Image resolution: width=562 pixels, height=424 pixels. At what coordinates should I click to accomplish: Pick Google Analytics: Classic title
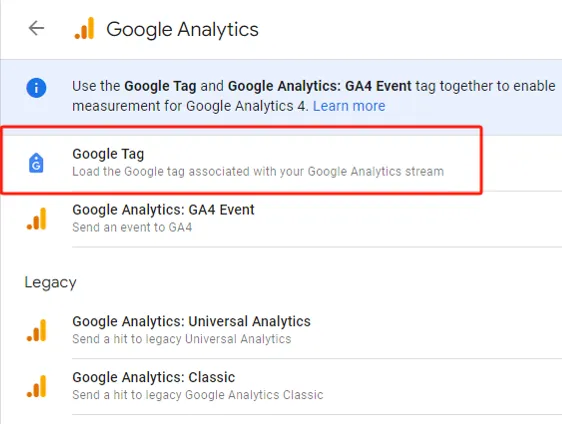[153, 377]
